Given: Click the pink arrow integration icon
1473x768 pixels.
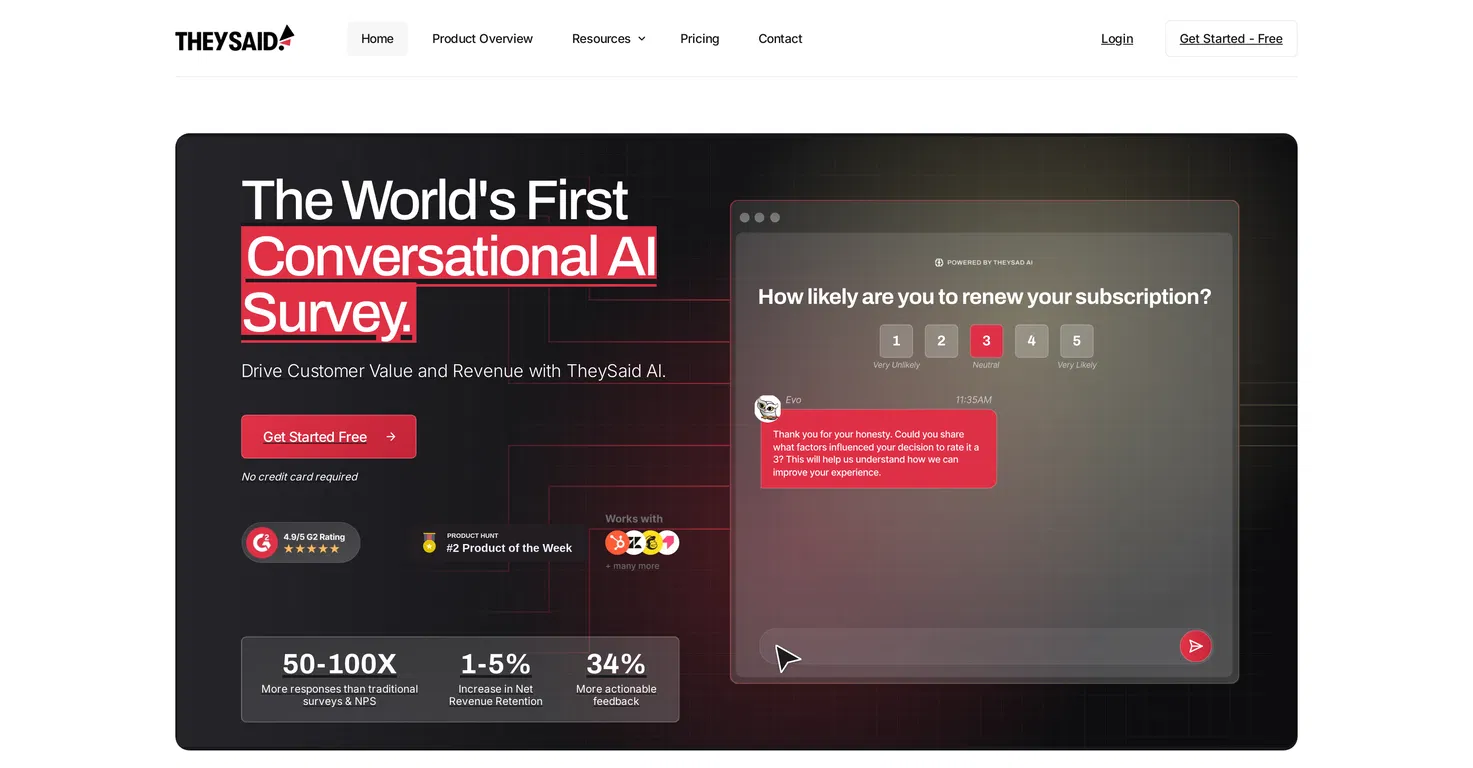Looking at the screenshot, I should point(668,542).
